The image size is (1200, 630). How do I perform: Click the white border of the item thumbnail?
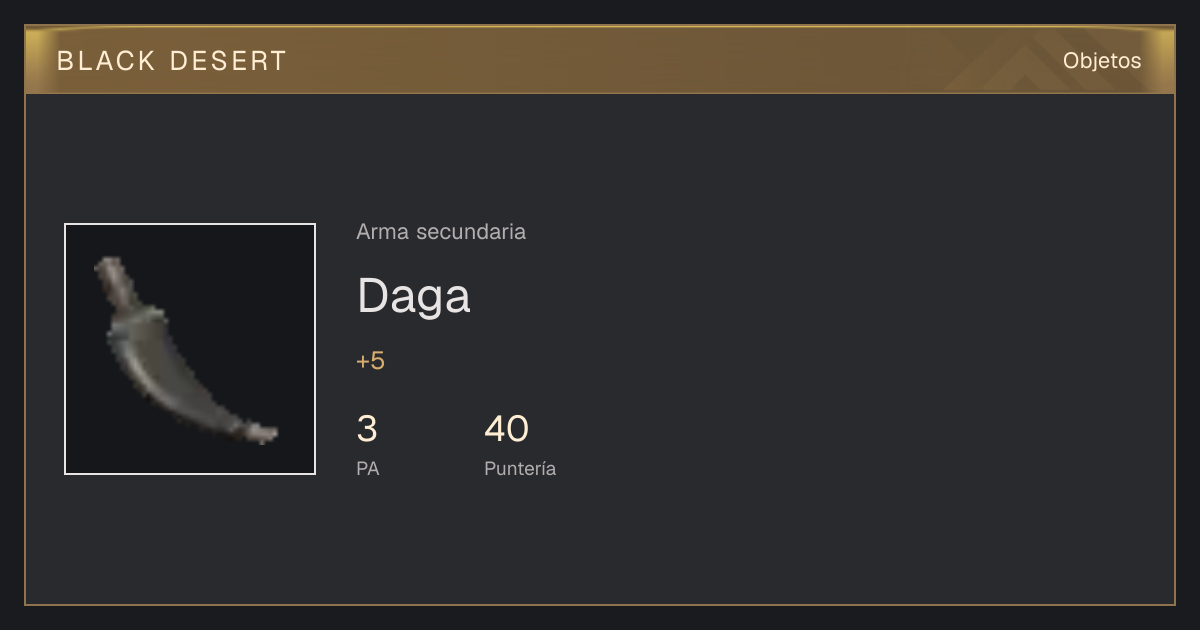[x=190, y=224]
